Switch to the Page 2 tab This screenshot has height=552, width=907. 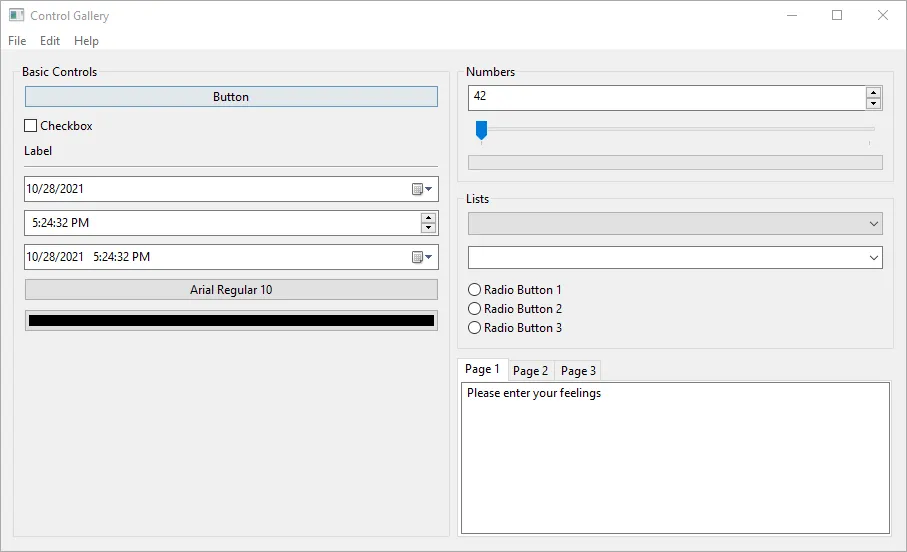point(530,371)
